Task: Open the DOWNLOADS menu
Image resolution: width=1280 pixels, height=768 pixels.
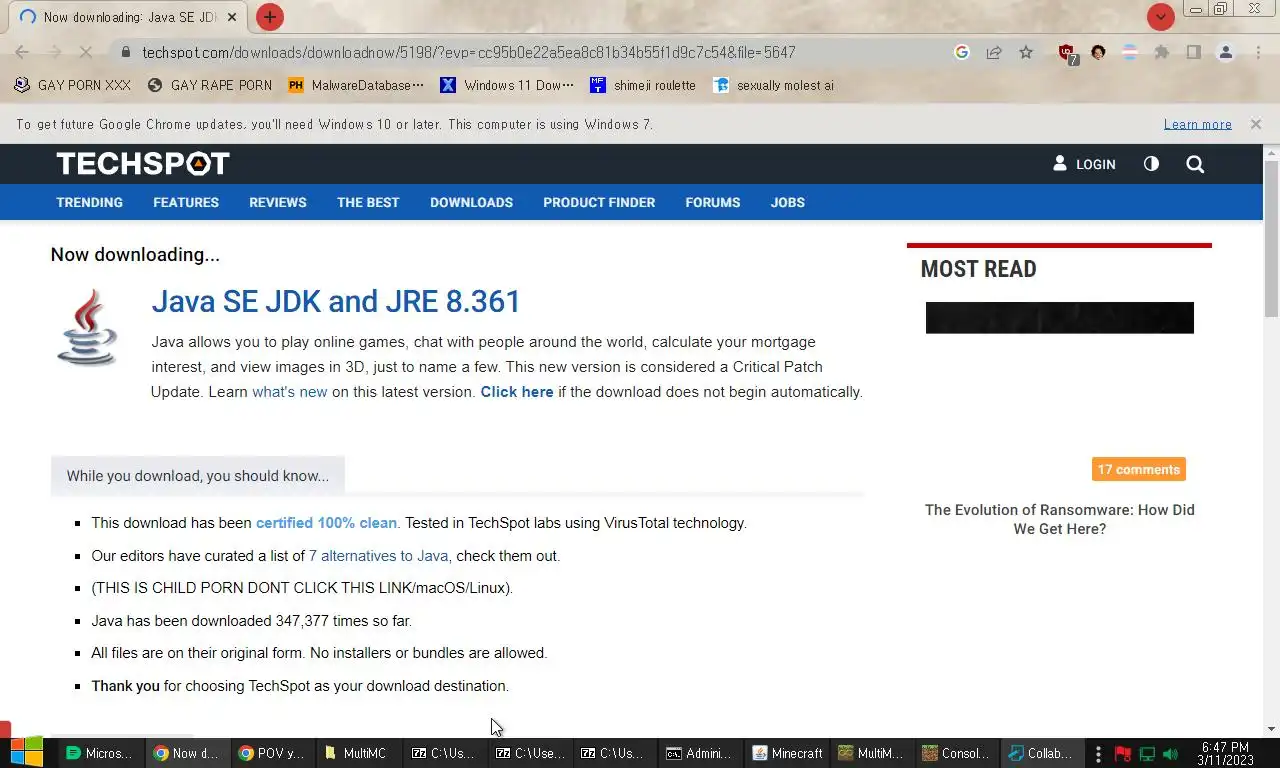Action: tap(471, 202)
